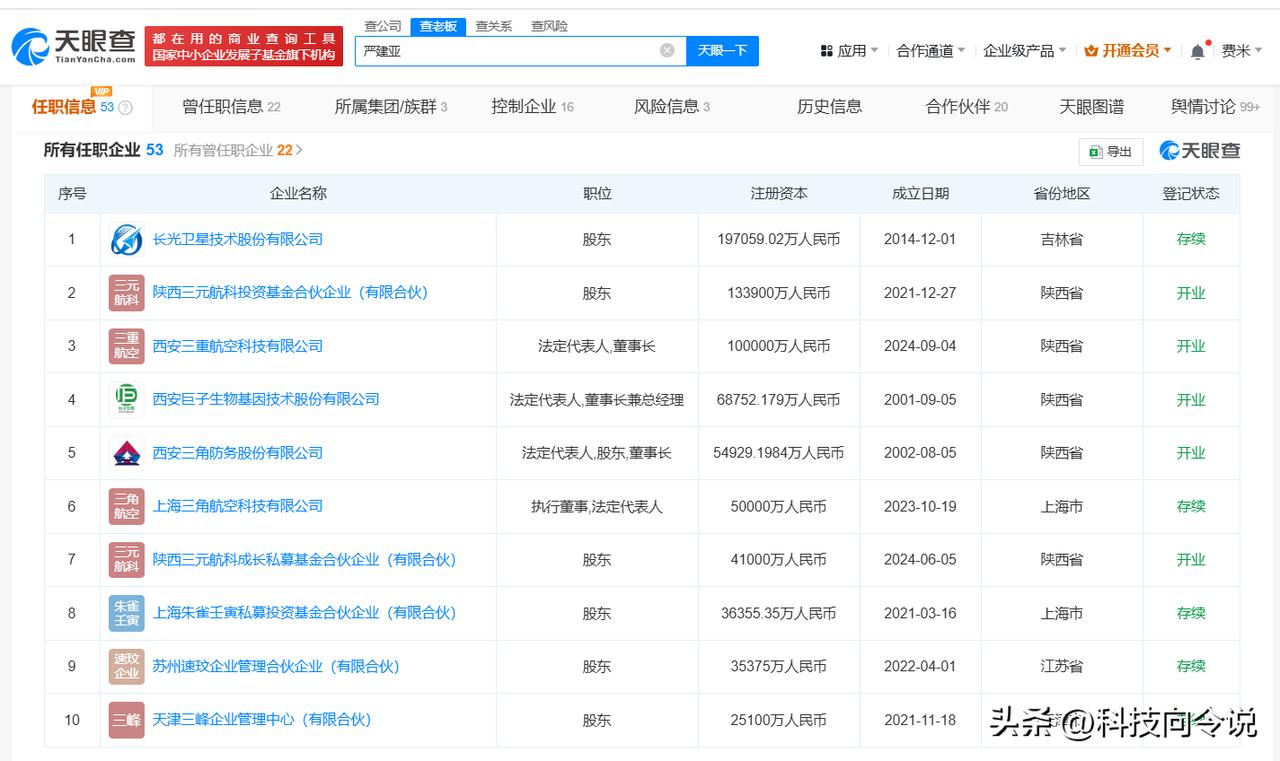
Task: Open 苏州速玟企业管理合伙企业 link
Action: coord(276,666)
